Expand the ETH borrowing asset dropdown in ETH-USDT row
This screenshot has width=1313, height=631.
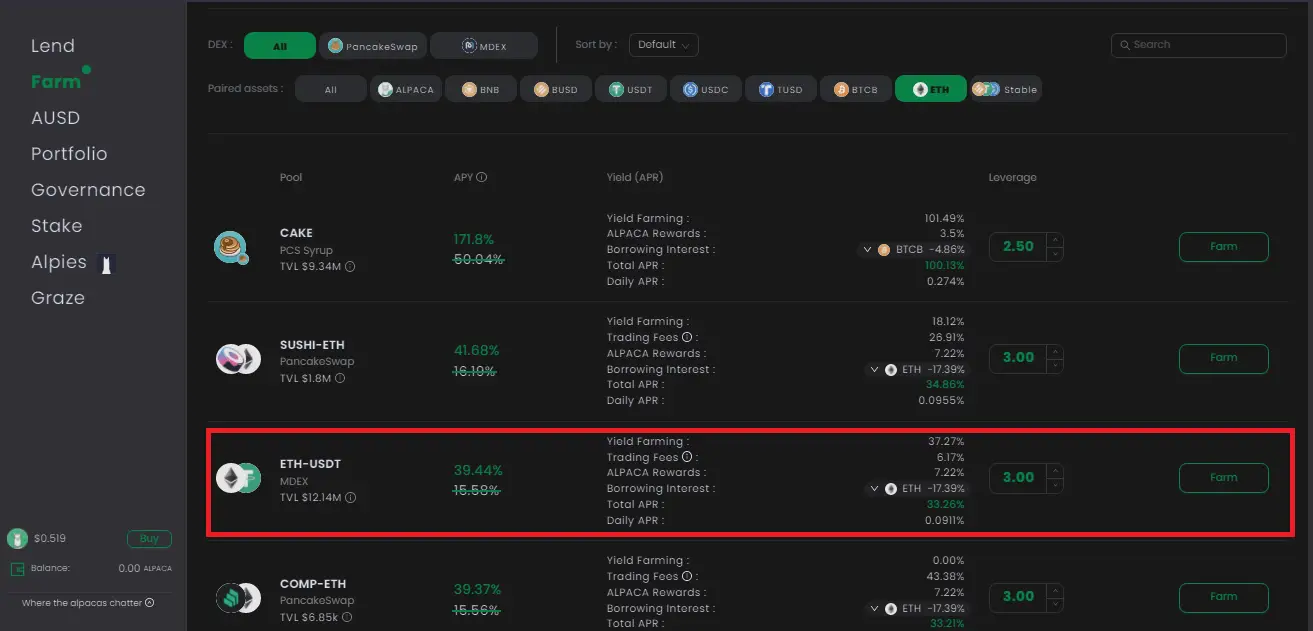click(875, 489)
